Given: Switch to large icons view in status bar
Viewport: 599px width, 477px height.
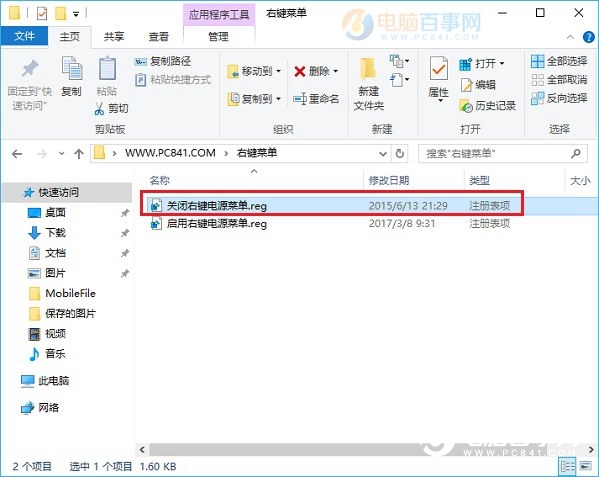Looking at the screenshot, I should pos(585,466).
